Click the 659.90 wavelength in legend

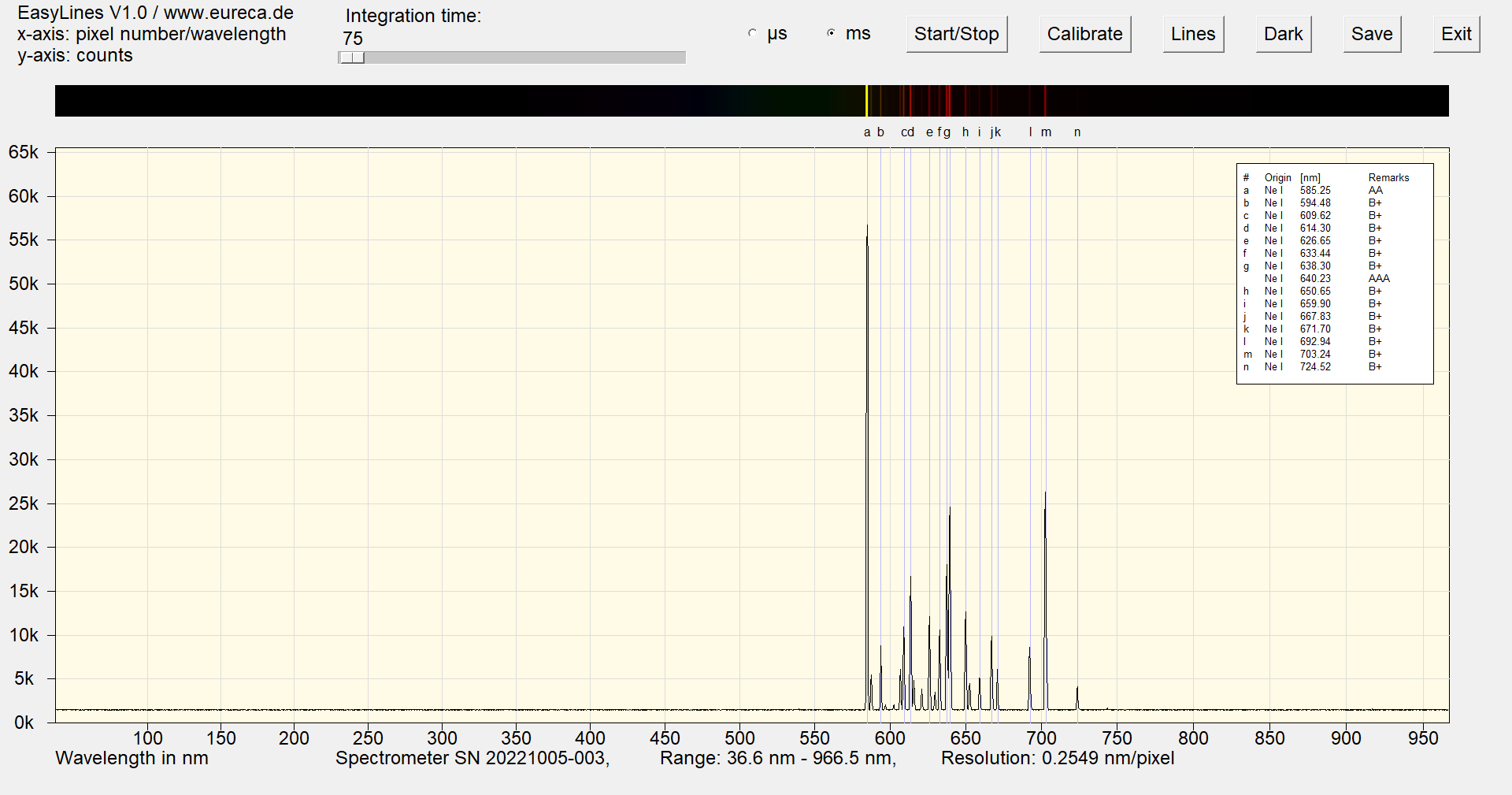click(1315, 304)
